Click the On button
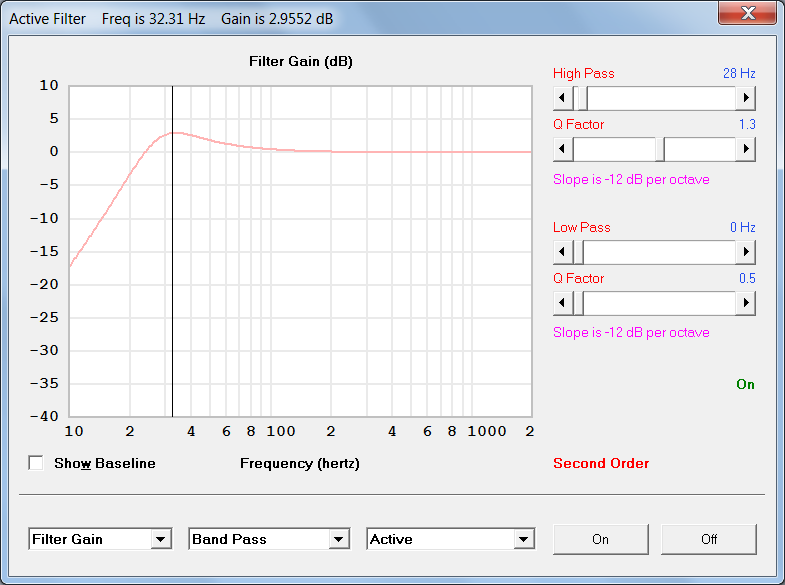The height and width of the screenshot is (585, 785). point(601,539)
